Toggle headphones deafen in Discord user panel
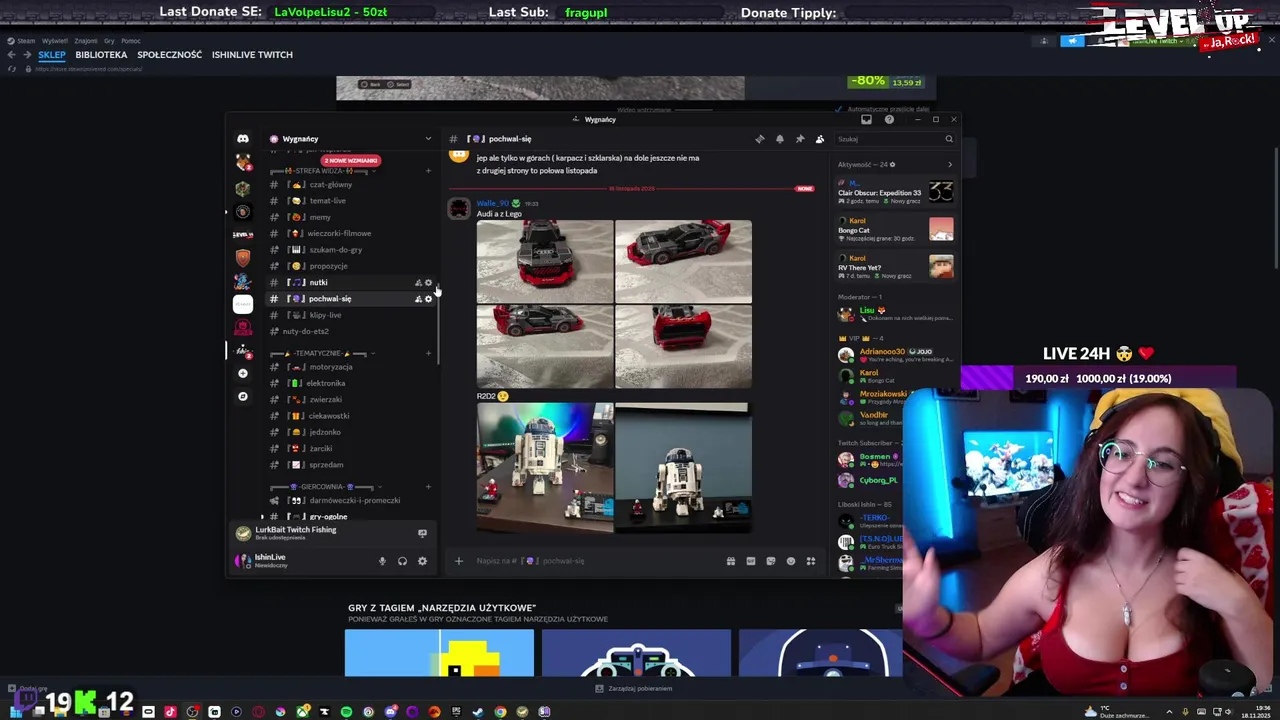Viewport: 1280px width, 720px height. [x=402, y=561]
